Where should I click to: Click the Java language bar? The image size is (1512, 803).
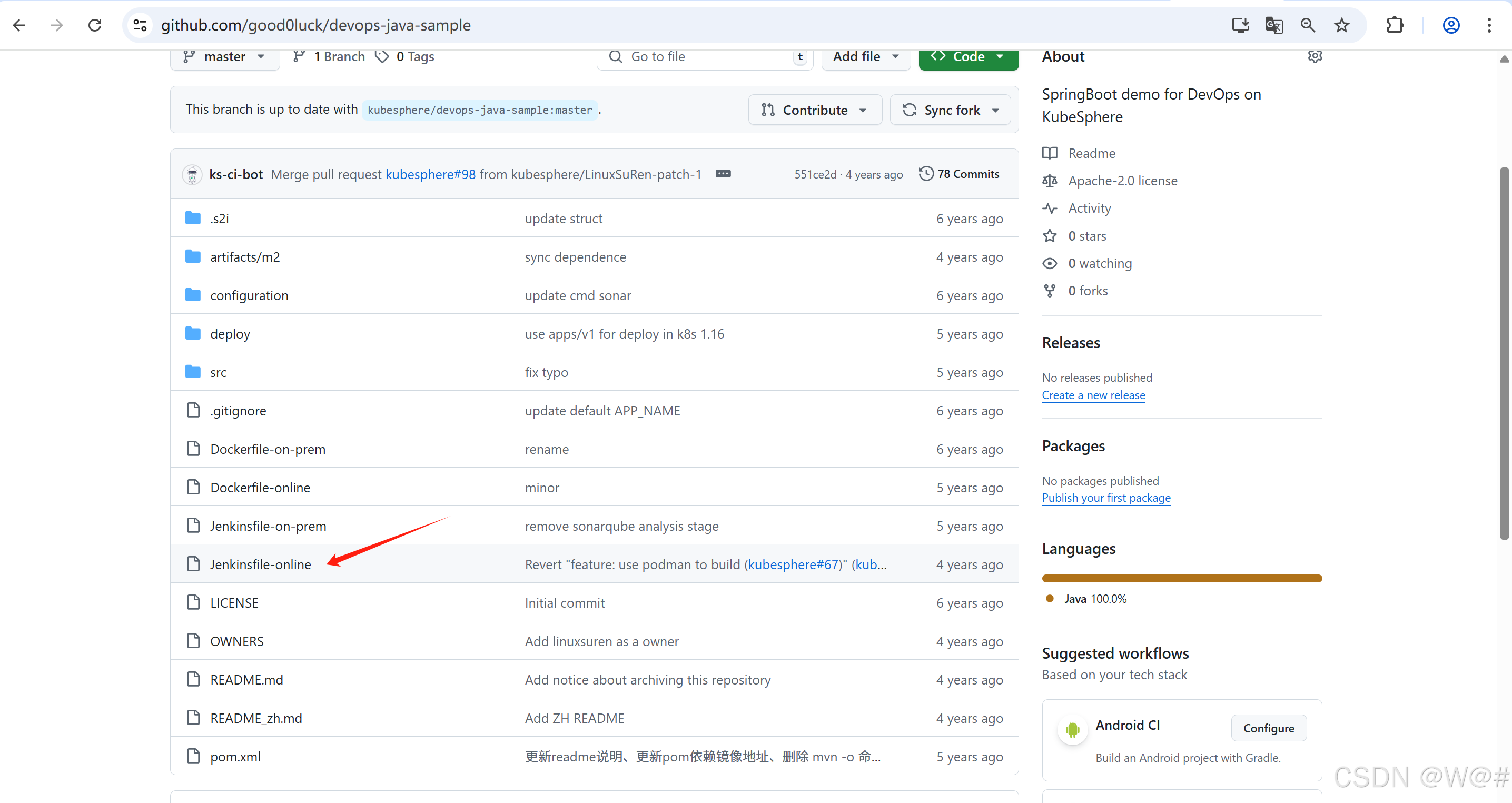tap(1182, 579)
